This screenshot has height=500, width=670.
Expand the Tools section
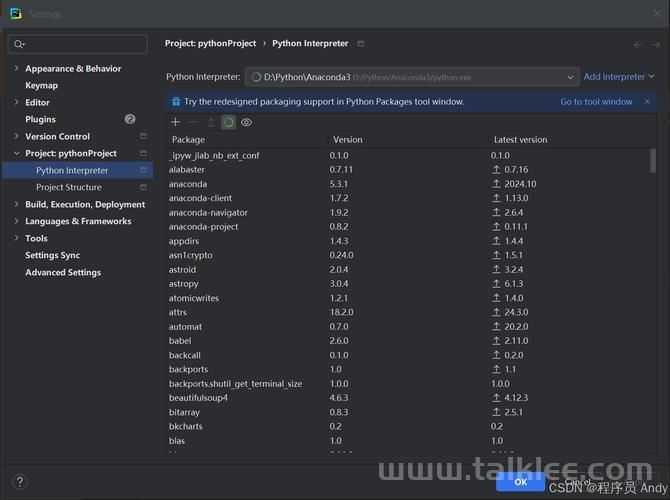(x=17, y=238)
